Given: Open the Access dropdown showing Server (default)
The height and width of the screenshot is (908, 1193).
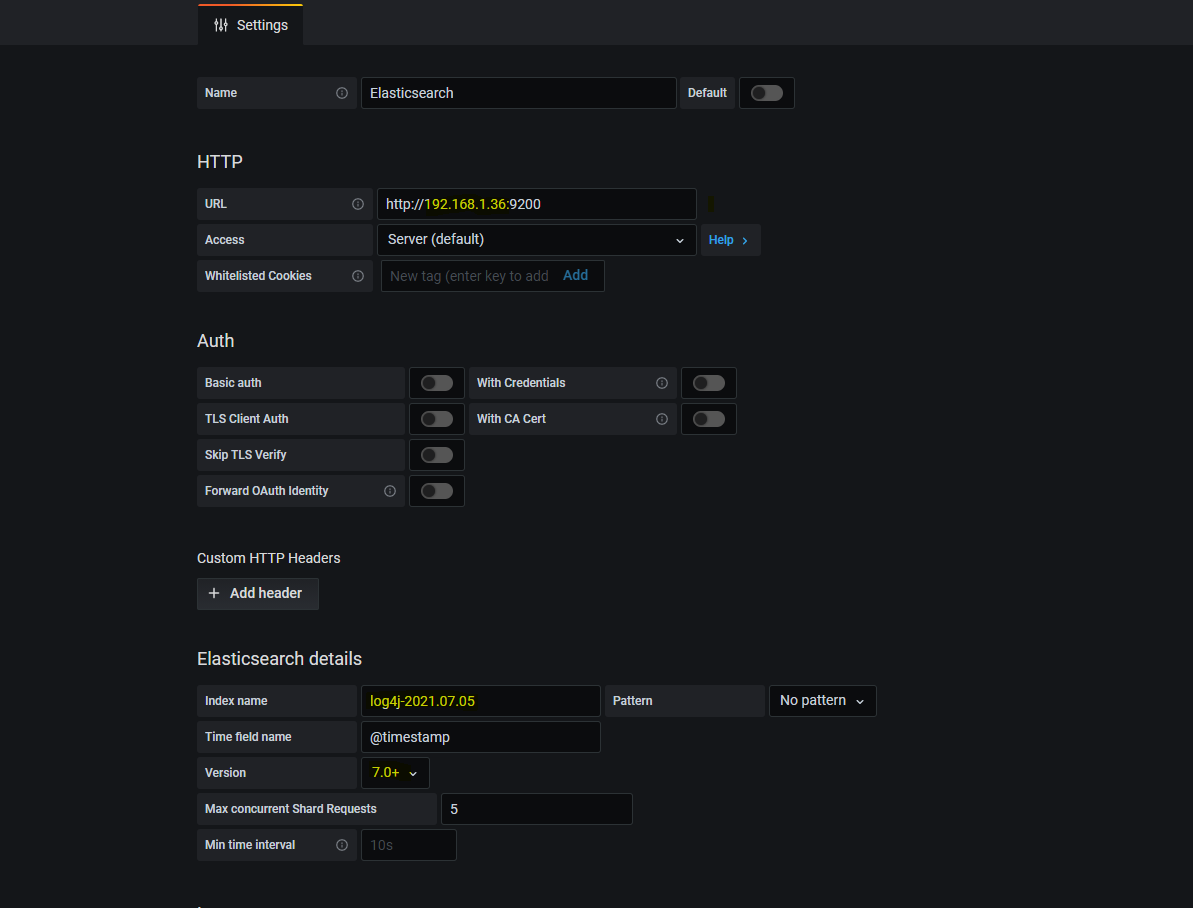Looking at the screenshot, I should pos(536,240).
